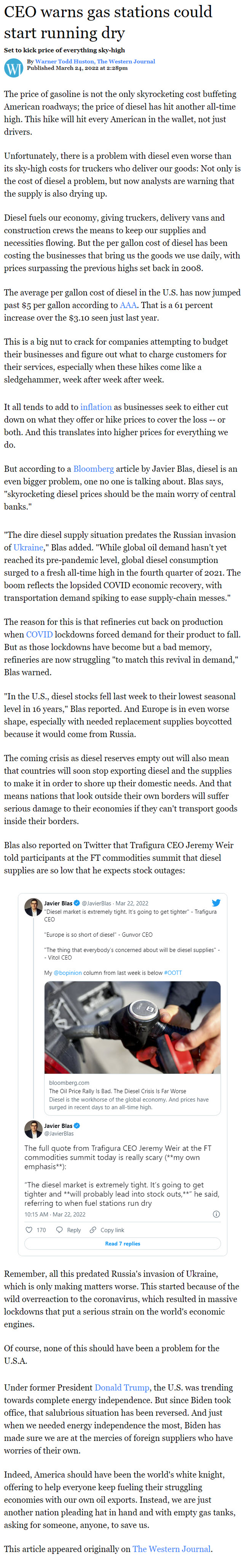Click the Copy link chain icon
The image size is (248, 1568).
point(92,1230)
